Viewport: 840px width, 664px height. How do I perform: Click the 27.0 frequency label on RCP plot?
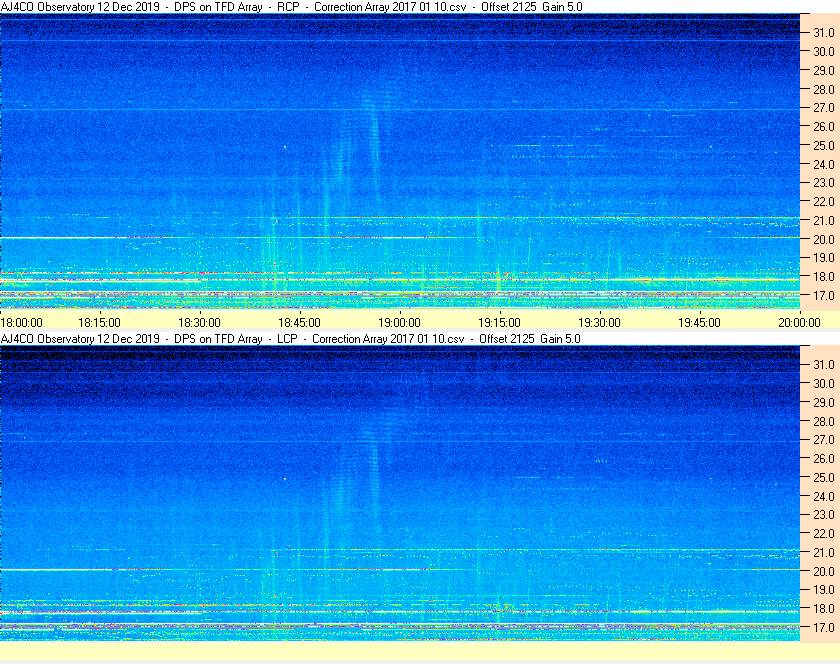[x=824, y=108]
